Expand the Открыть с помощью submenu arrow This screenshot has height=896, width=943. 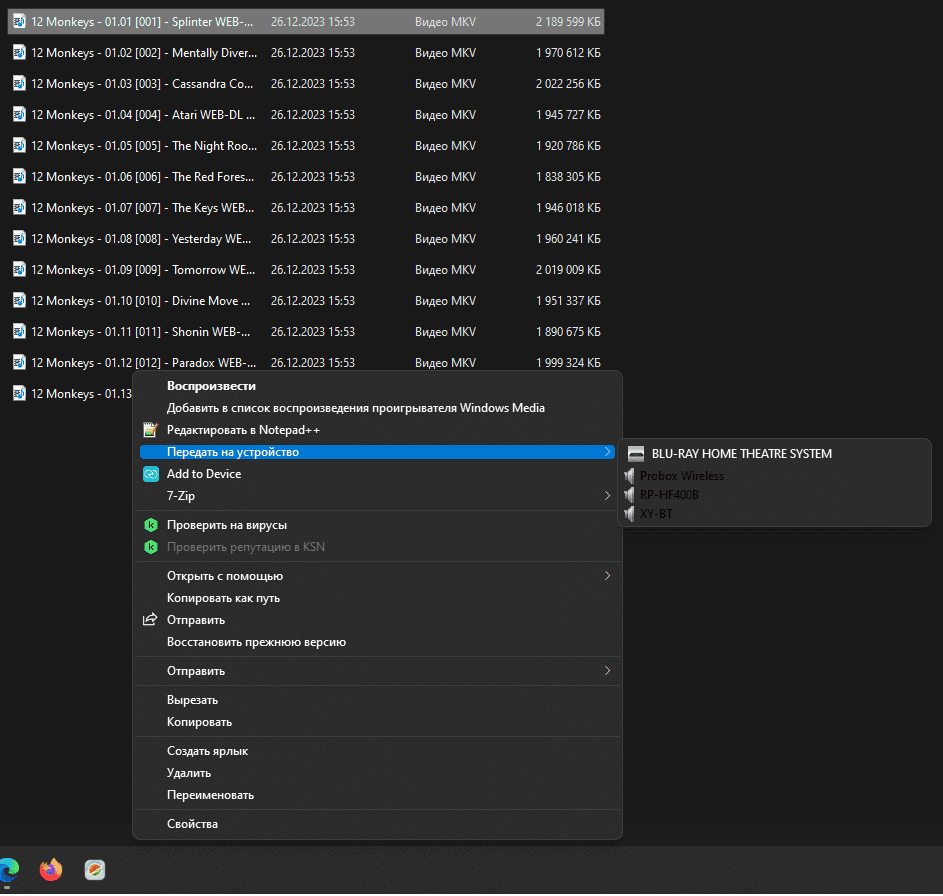pyautogui.click(x=607, y=576)
